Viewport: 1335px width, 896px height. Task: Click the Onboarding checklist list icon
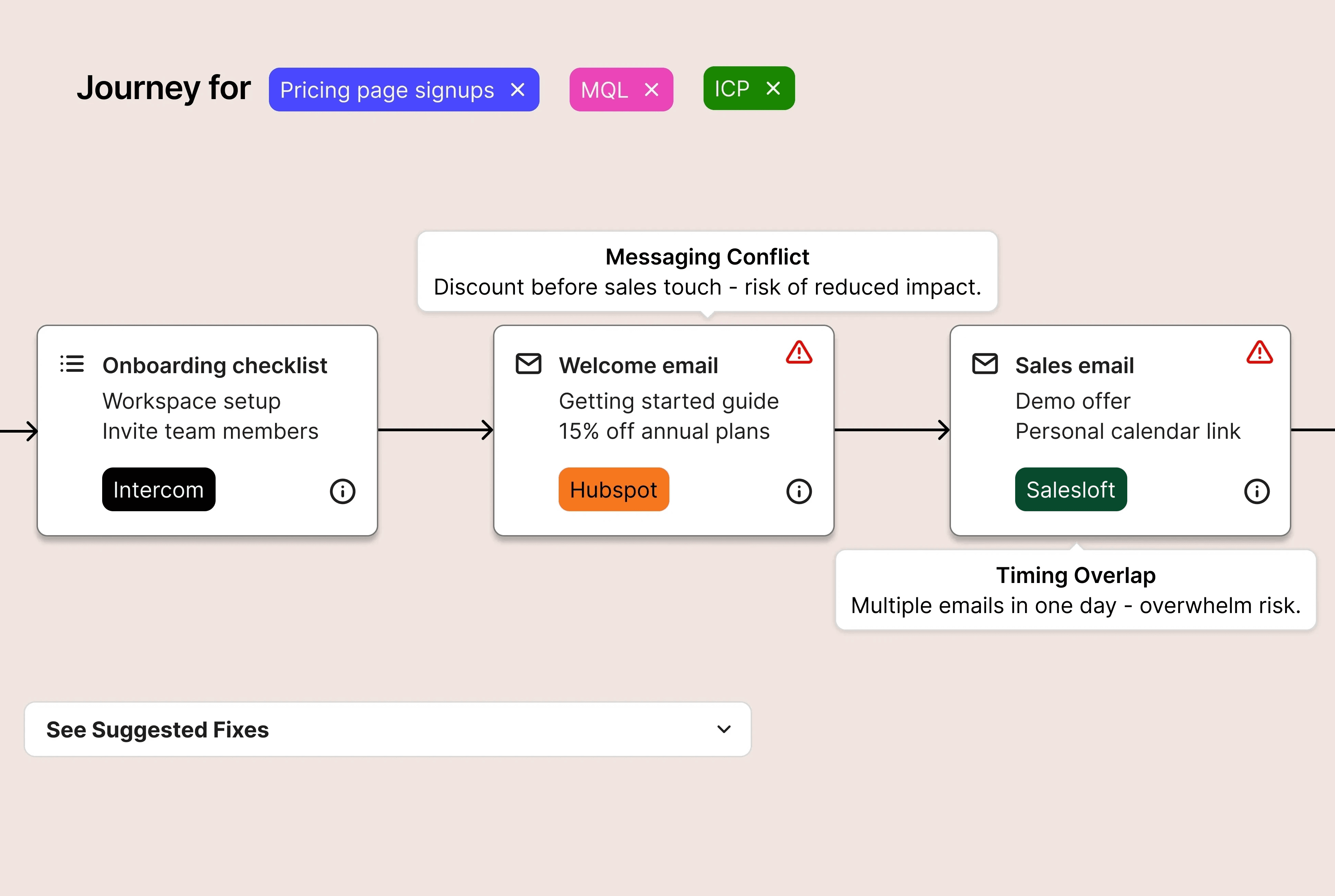tap(72, 364)
